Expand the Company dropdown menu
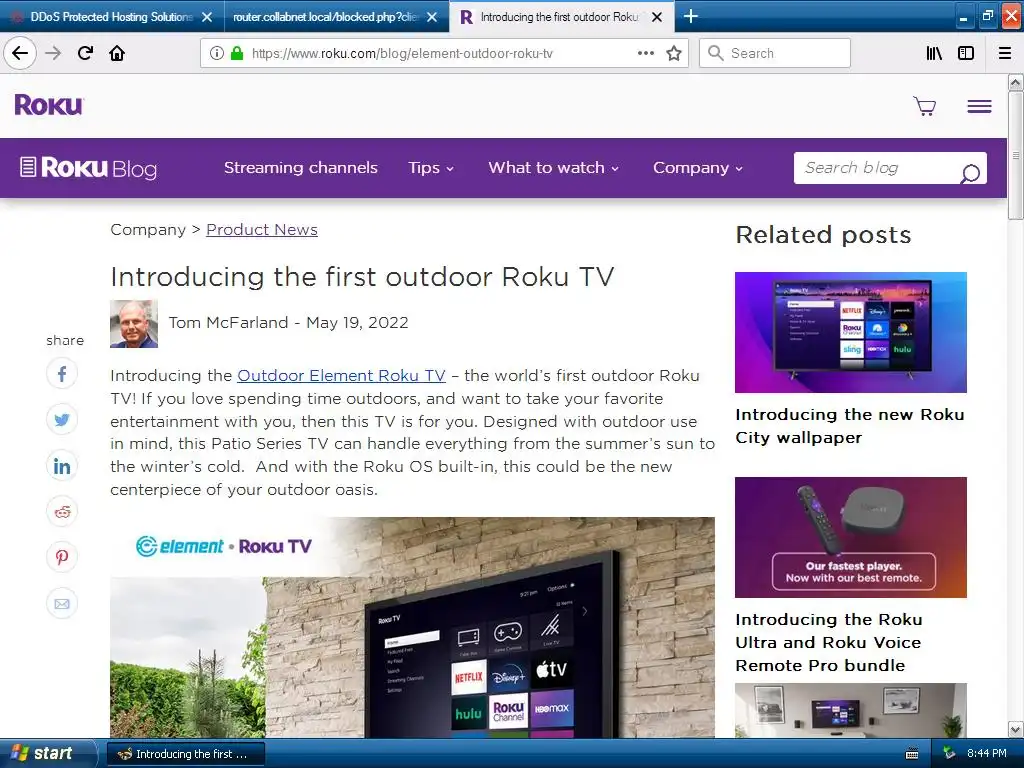 (x=697, y=168)
